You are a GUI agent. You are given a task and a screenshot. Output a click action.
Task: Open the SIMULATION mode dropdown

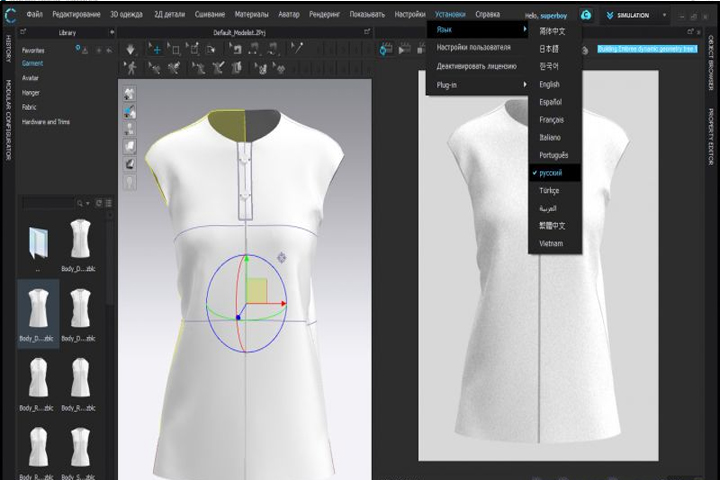(x=664, y=15)
